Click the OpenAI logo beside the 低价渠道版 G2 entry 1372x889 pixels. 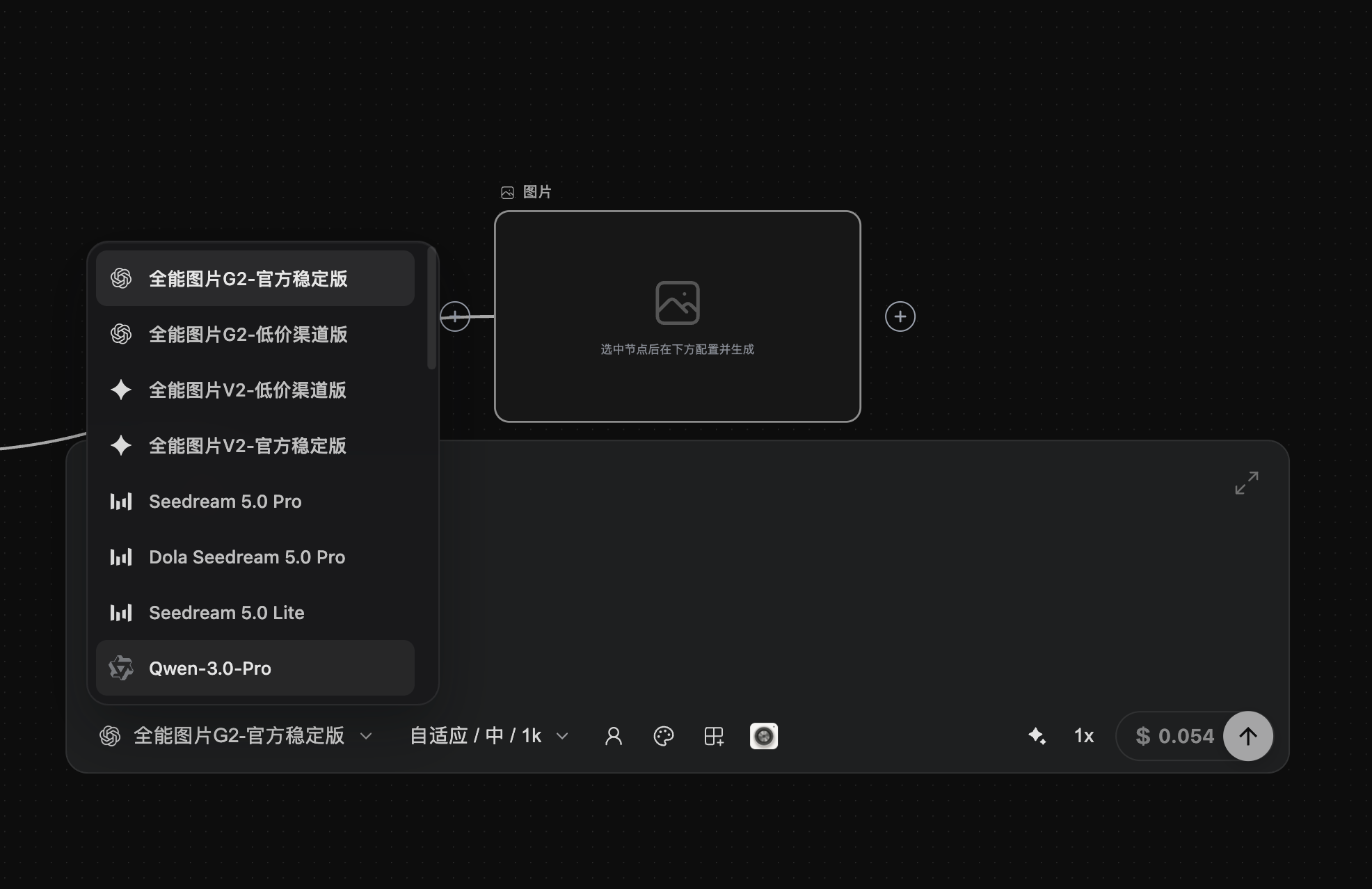(121, 334)
